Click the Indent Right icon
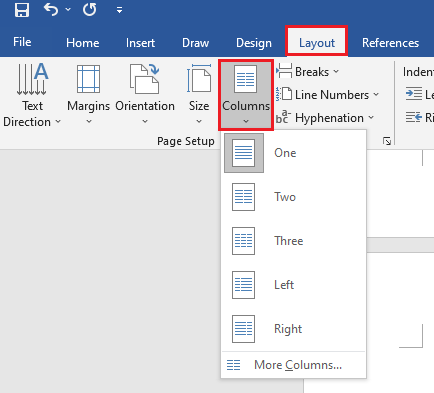This screenshot has height=393, width=434. click(414, 117)
